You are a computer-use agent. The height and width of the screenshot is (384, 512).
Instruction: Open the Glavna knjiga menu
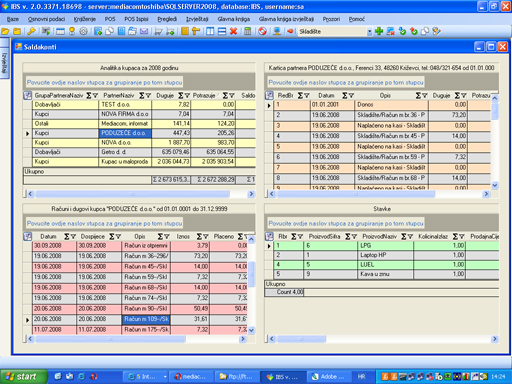[x=234, y=19]
